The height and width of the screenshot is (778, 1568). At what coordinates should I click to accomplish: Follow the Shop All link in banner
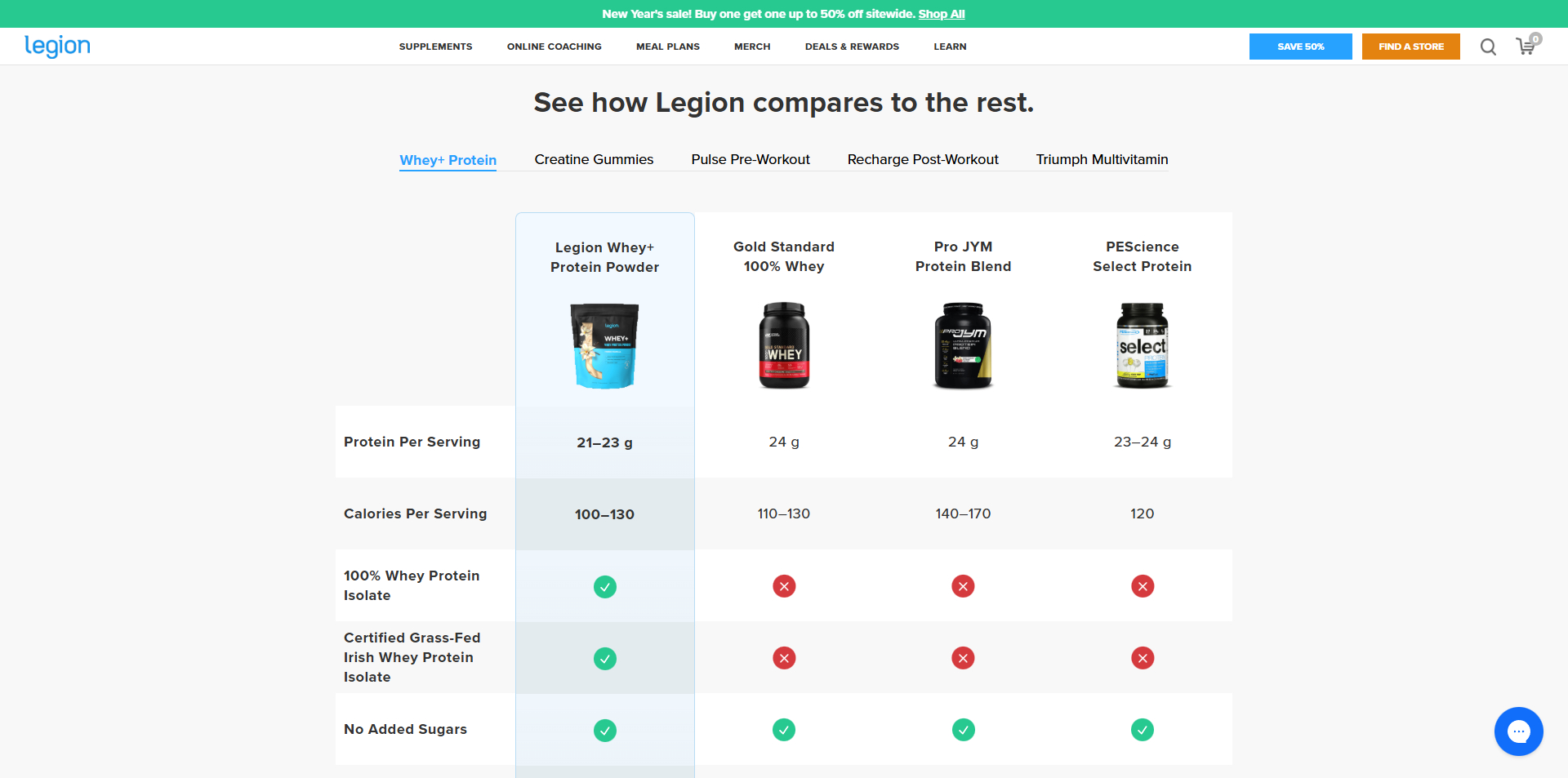[941, 14]
